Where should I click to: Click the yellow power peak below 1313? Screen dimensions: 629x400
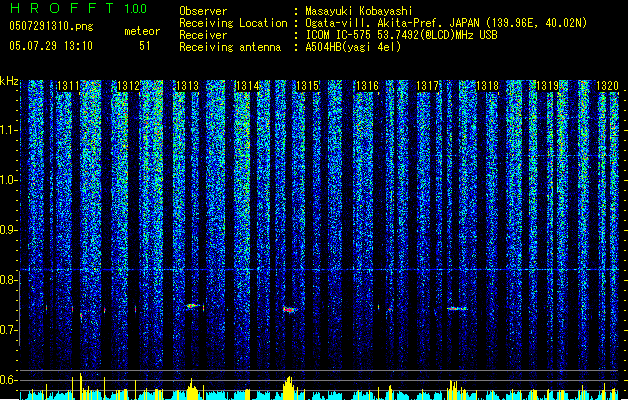point(192,389)
